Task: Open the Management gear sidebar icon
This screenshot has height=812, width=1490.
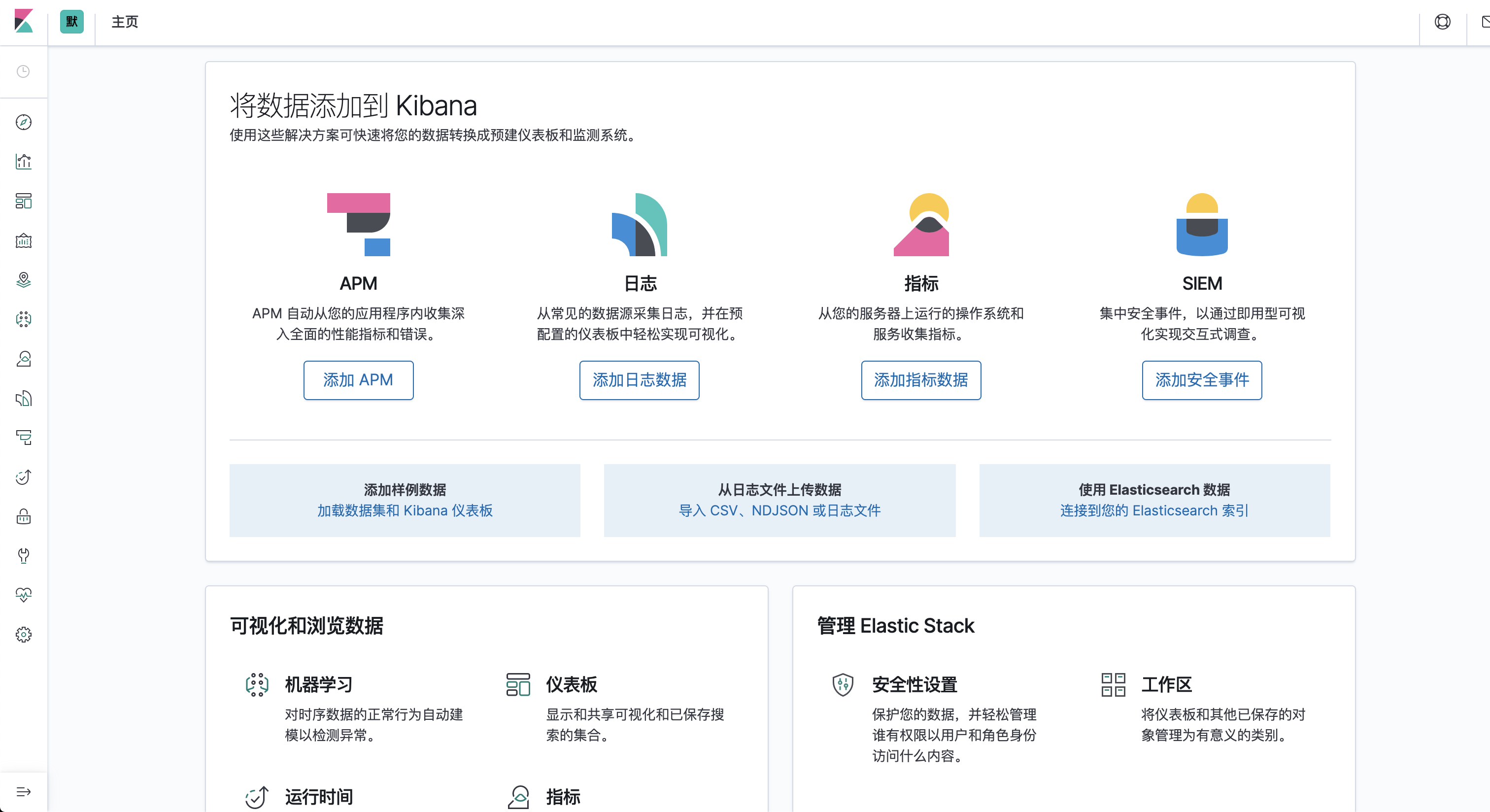Action: pos(23,635)
